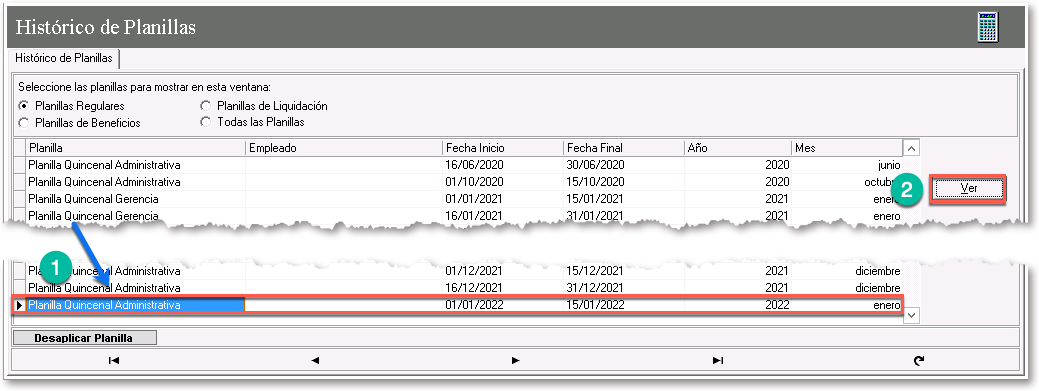Go to the previous record
This screenshot has height=391, width=1039.
[315, 361]
